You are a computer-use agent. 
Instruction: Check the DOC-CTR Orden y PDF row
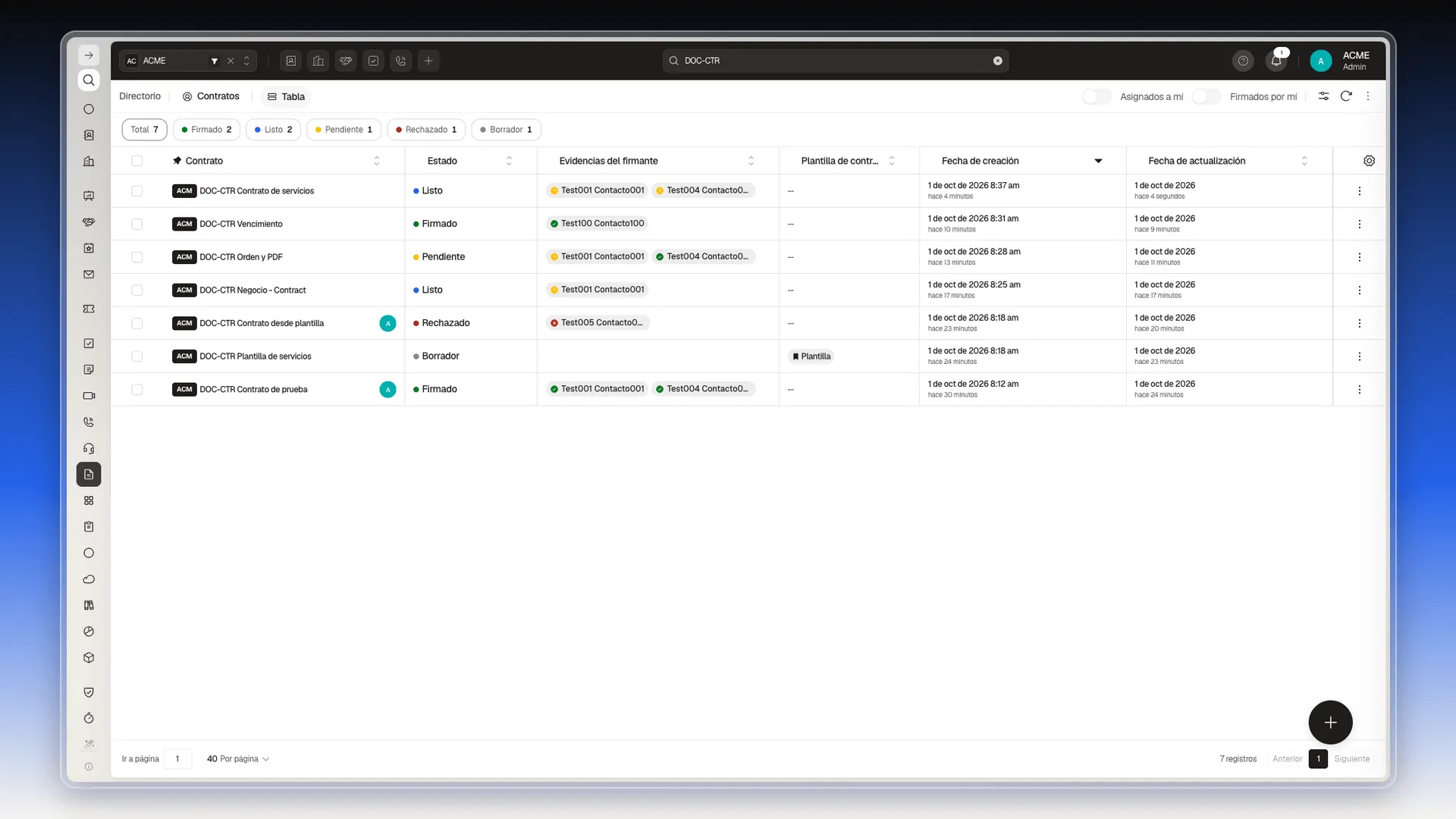(x=136, y=257)
